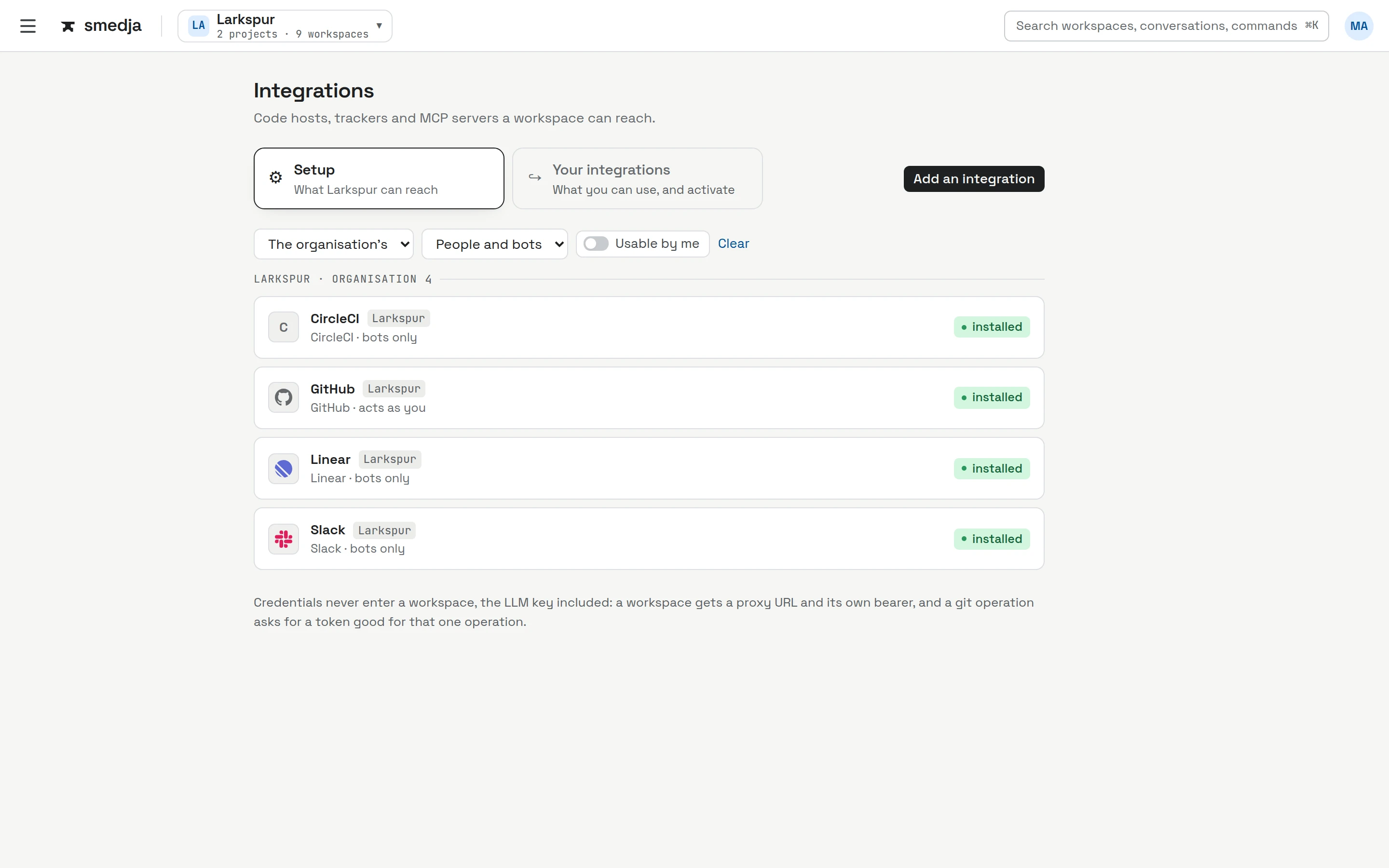Open the hamburger navigation menu
Image resolution: width=1389 pixels, height=868 pixels.
pyautogui.click(x=27, y=26)
